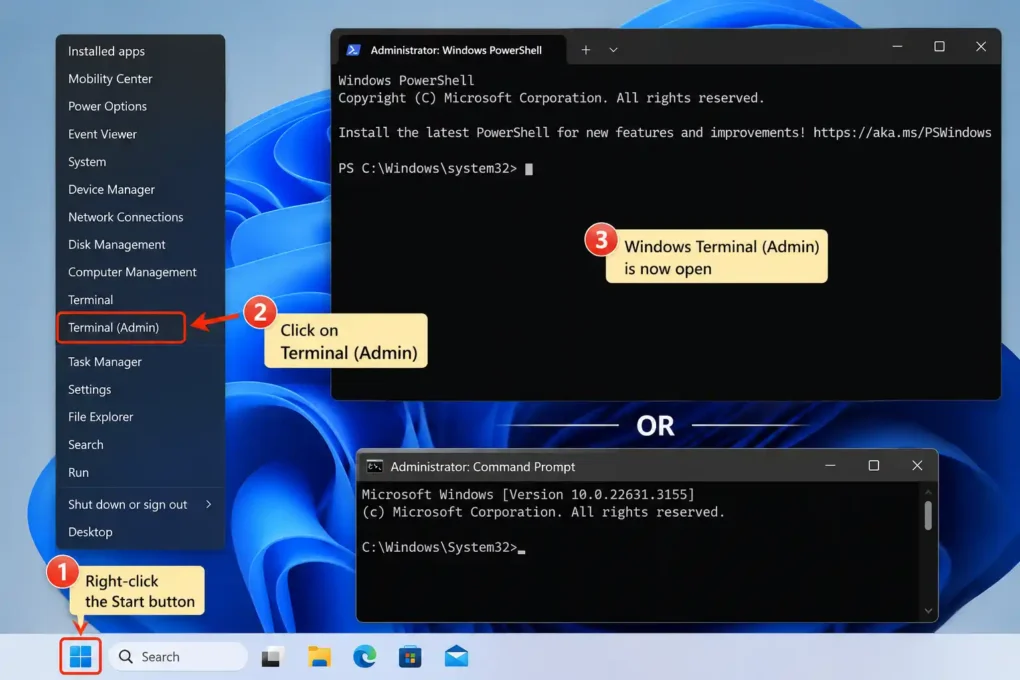Maximize the Command Prompt window
Image resolution: width=1020 pixels, height=680 pixels.
pos(874,466)
